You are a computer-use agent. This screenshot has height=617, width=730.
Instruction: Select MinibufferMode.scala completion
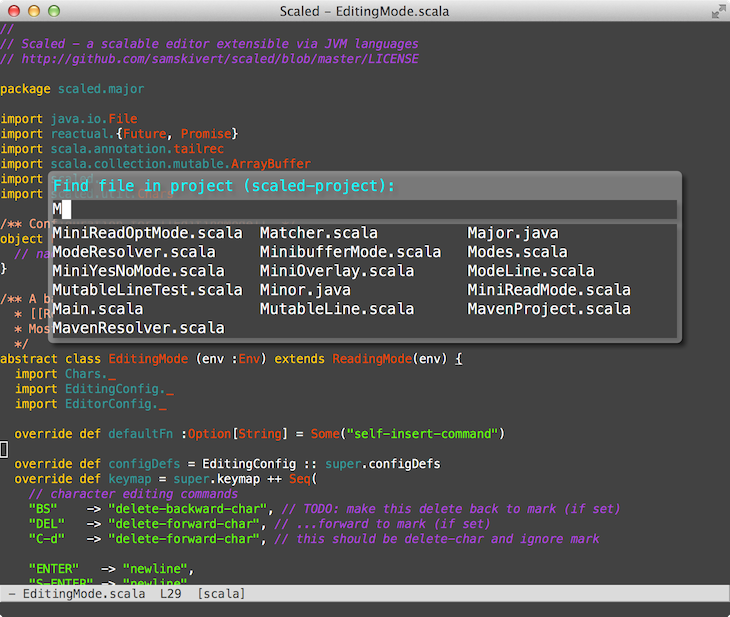351,252
